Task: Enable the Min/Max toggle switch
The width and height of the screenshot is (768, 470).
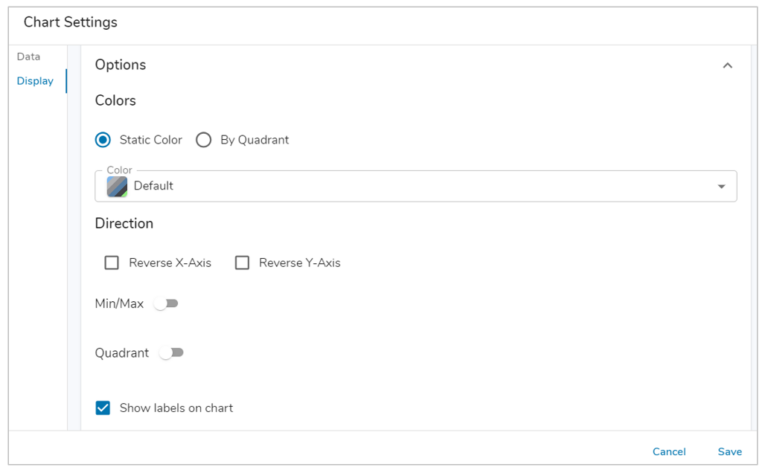Action: coord(166,303)
